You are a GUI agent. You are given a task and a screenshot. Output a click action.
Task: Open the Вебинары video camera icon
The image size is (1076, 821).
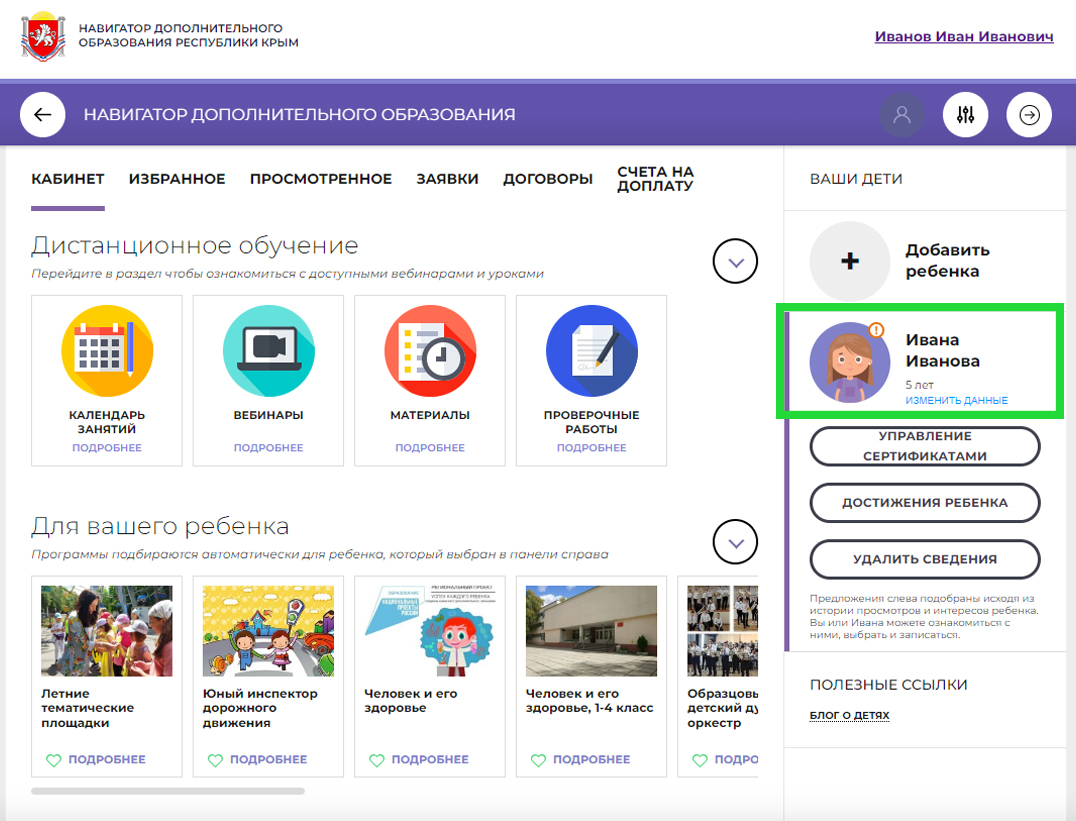268,351
